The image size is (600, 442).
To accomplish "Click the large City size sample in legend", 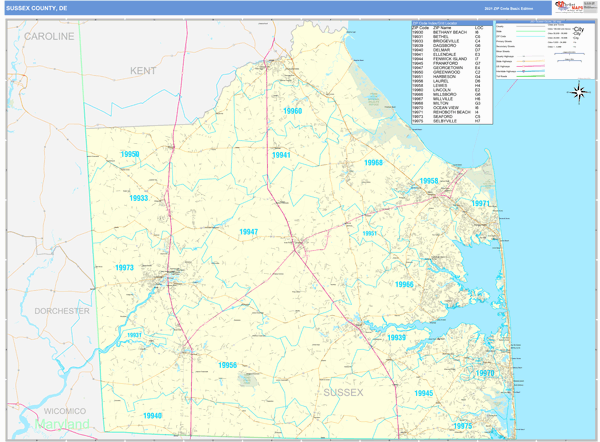I will coord(579,29).
